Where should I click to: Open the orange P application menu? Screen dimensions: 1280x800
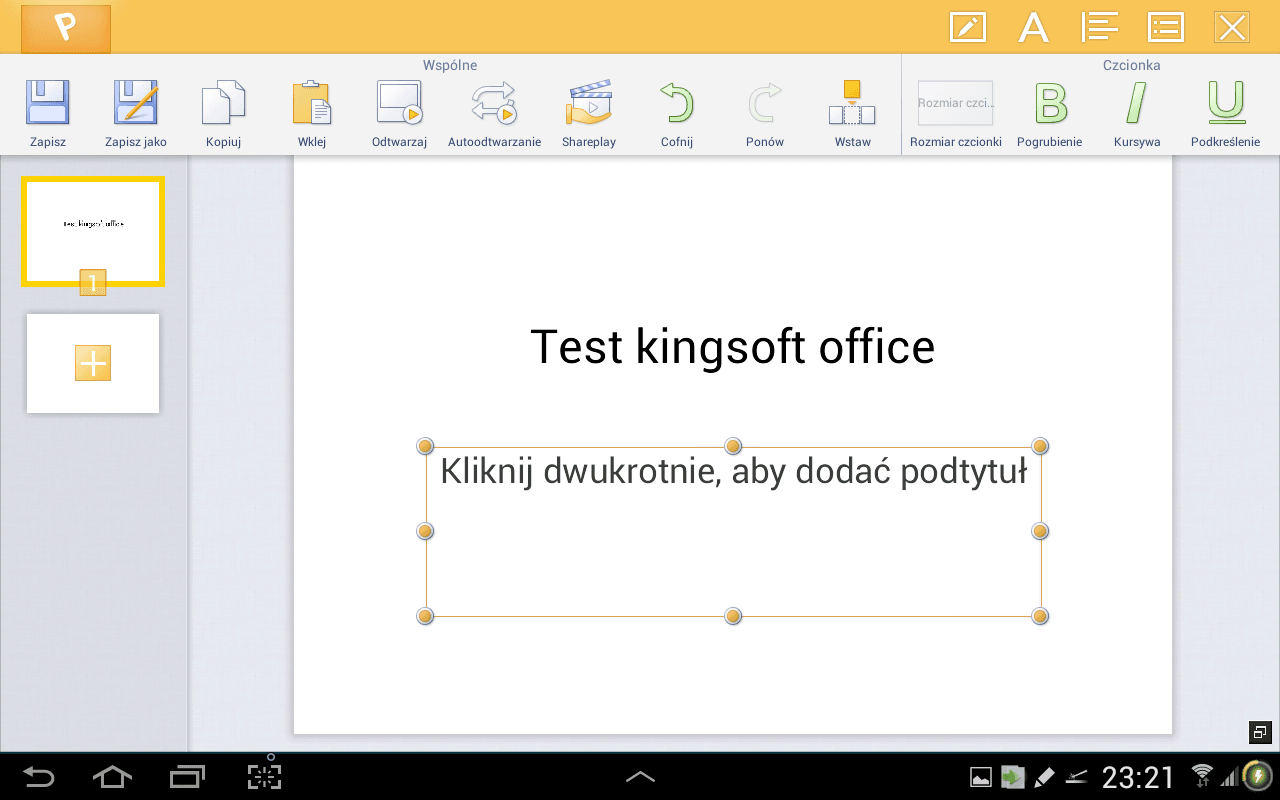point(66,27)
